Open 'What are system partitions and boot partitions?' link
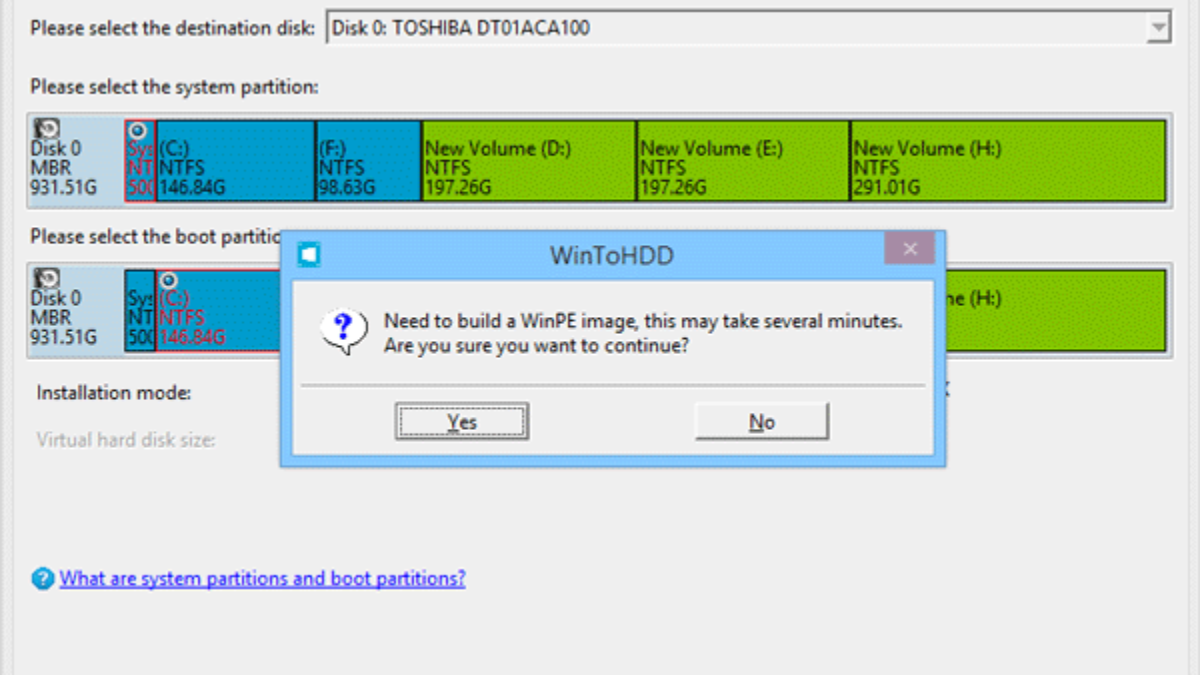 click(x=262, y=578)
